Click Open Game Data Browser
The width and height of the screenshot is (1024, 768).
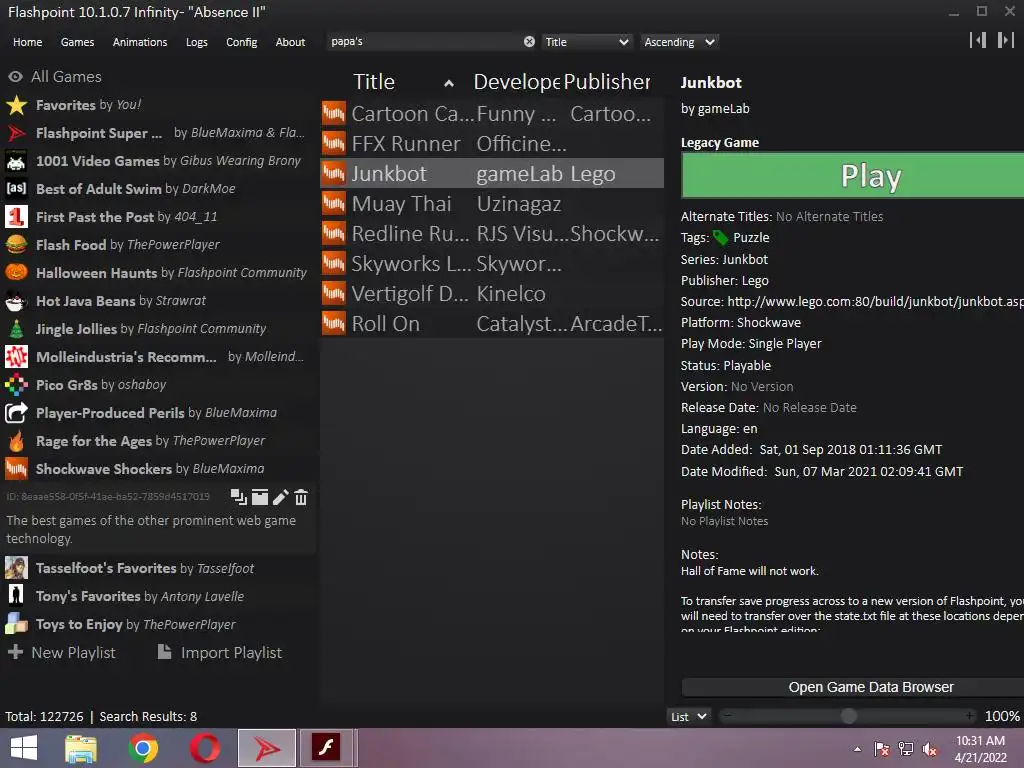coord(852,687)
